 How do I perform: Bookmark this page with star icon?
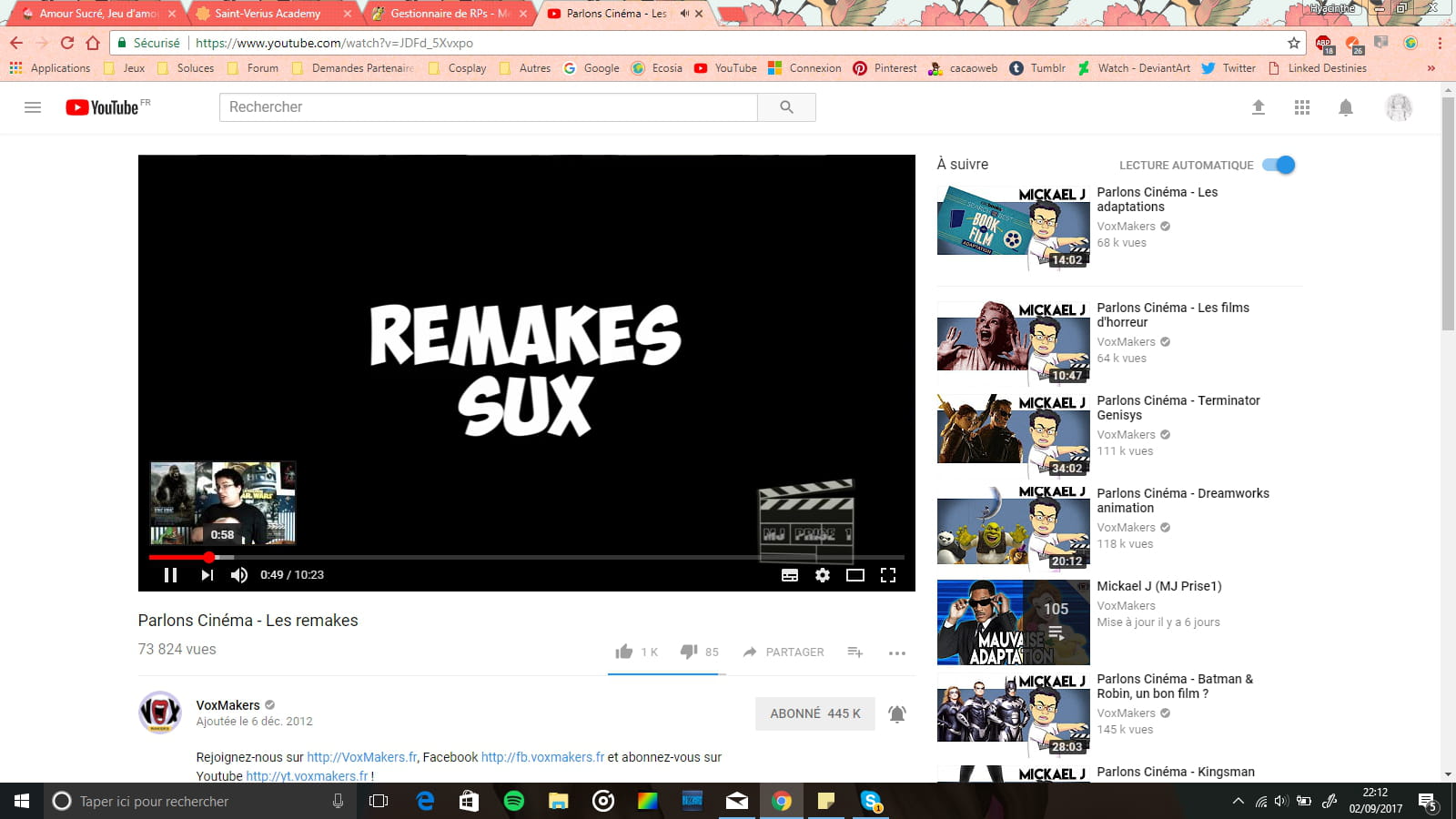click(x=1294, y=43)
